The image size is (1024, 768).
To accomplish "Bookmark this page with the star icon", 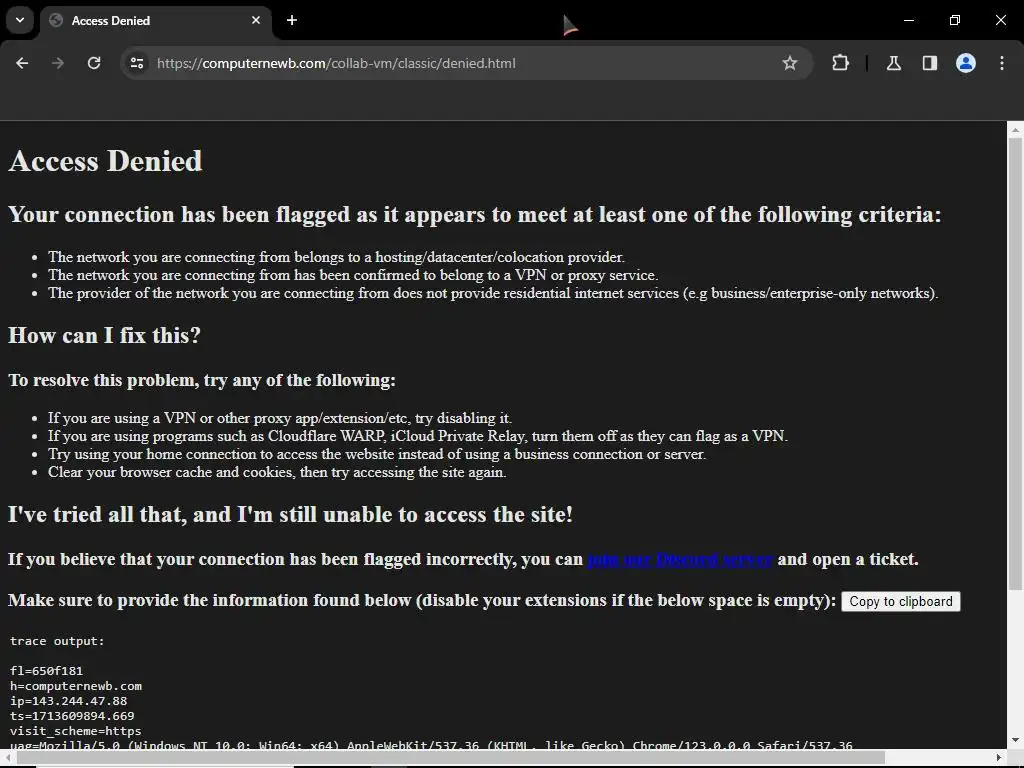I will (790, 63).
